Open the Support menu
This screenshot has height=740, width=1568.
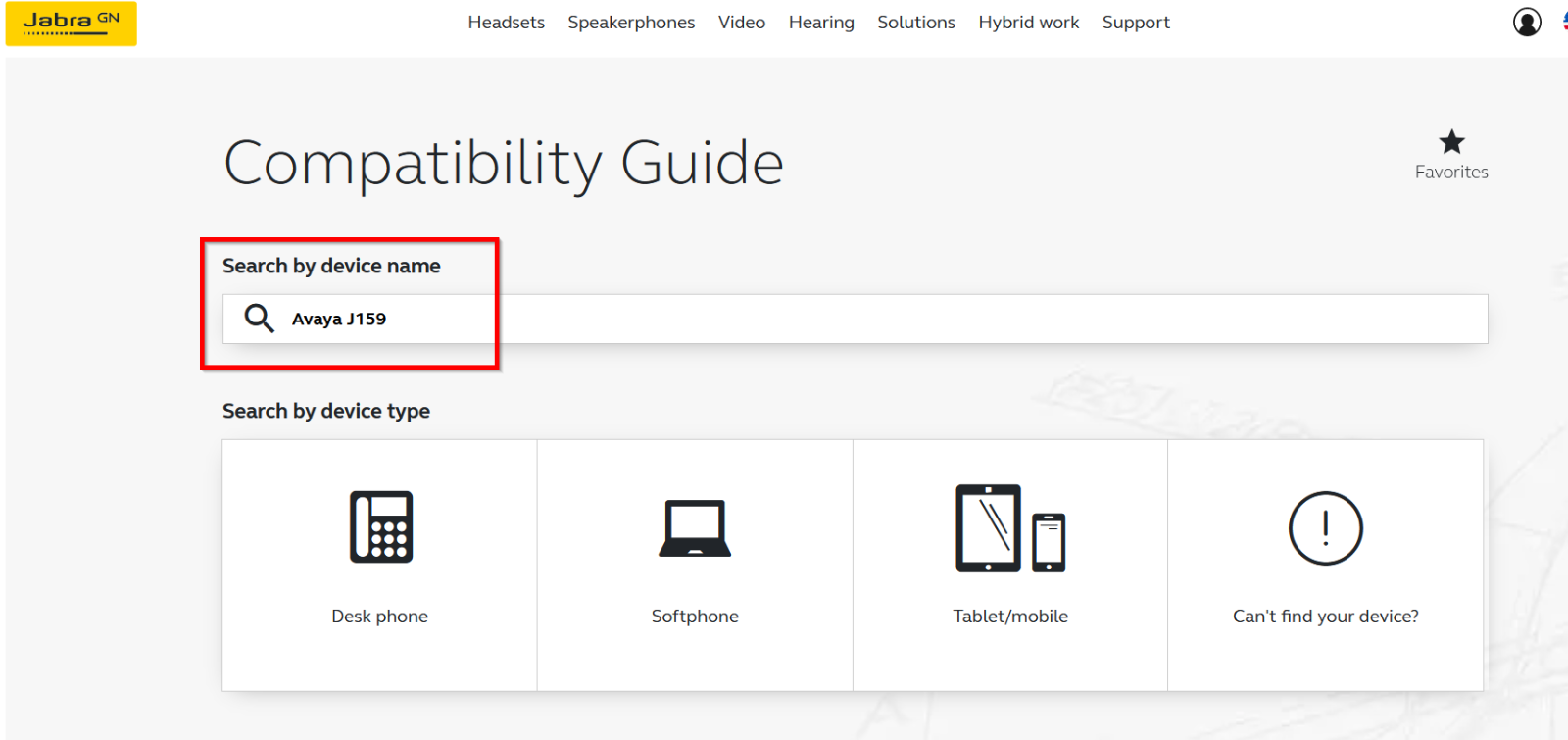(x=1136, y=23)
